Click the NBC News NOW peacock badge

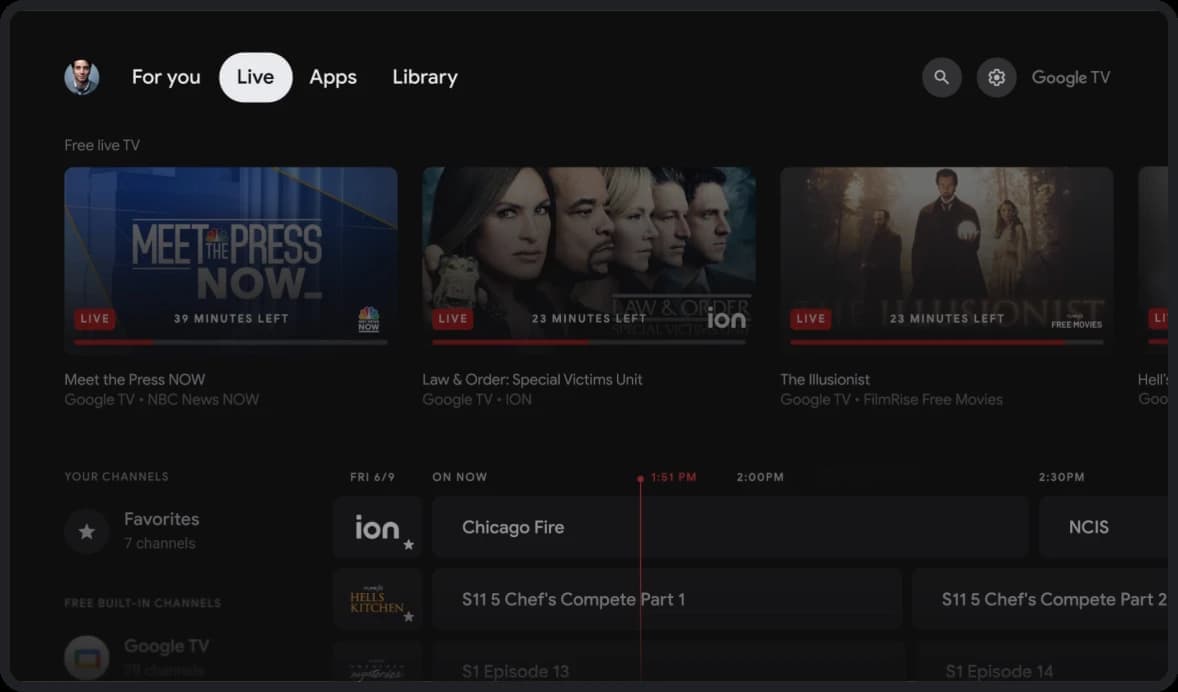(x=368, y=320)
